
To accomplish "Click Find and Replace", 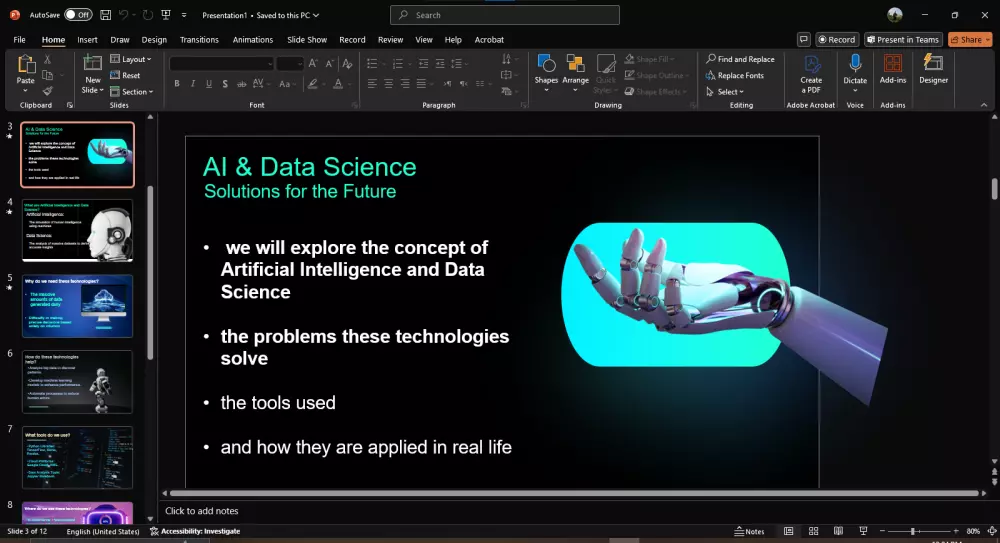I will pyautogui.click(x=740, y=59).
